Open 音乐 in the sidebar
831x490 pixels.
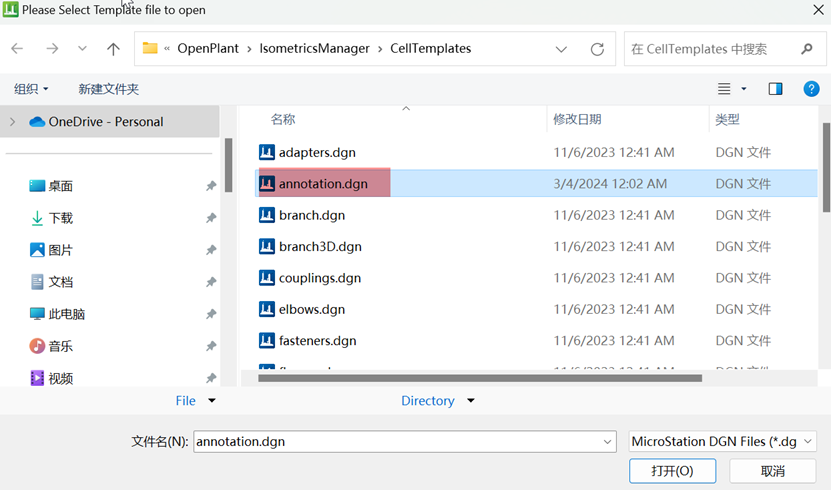pos(60,346)
